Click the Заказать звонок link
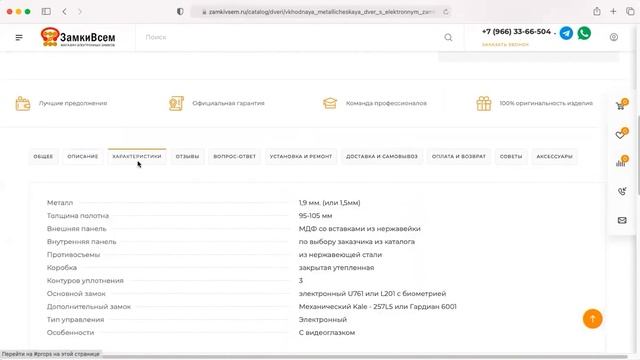Image resolution: width=640 pixels, height=360 pixels. click(505, 44)
